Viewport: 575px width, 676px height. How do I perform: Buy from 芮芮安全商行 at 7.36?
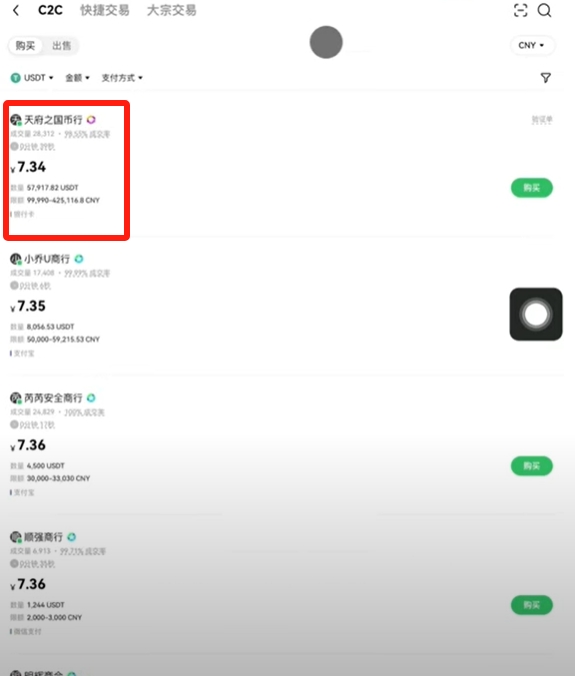click(531, 466)
